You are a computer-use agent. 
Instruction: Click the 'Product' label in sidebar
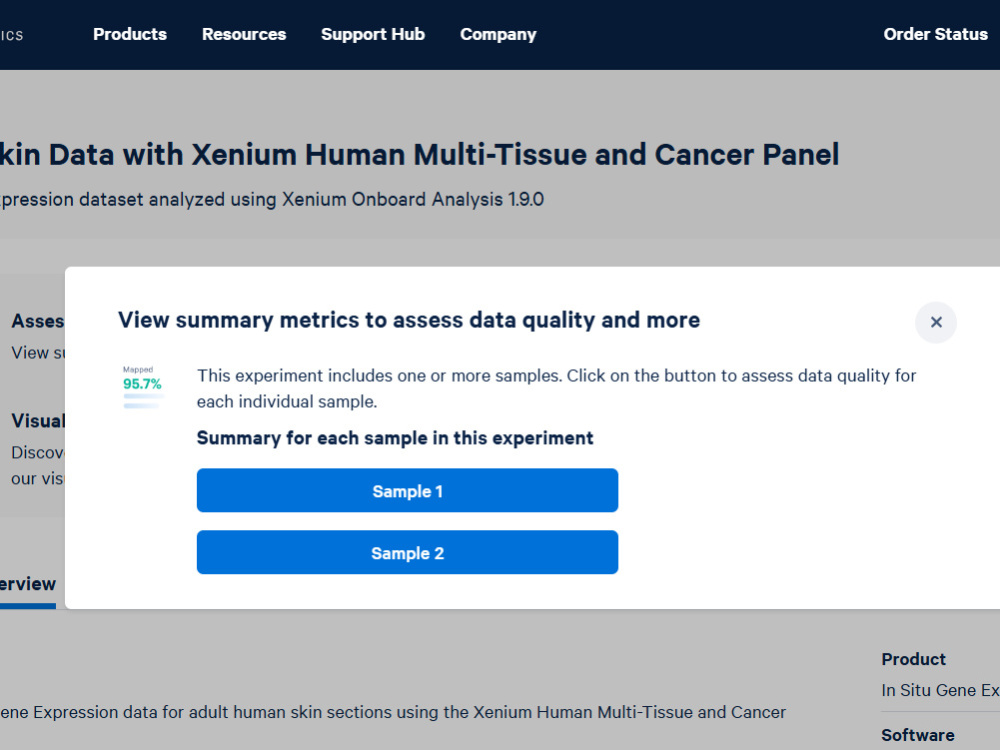click(913, 659)
